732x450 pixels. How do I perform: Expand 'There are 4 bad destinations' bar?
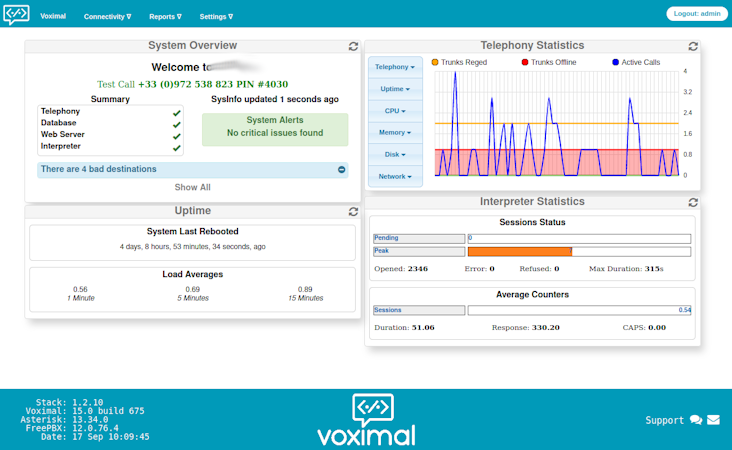tap(192, 169)
